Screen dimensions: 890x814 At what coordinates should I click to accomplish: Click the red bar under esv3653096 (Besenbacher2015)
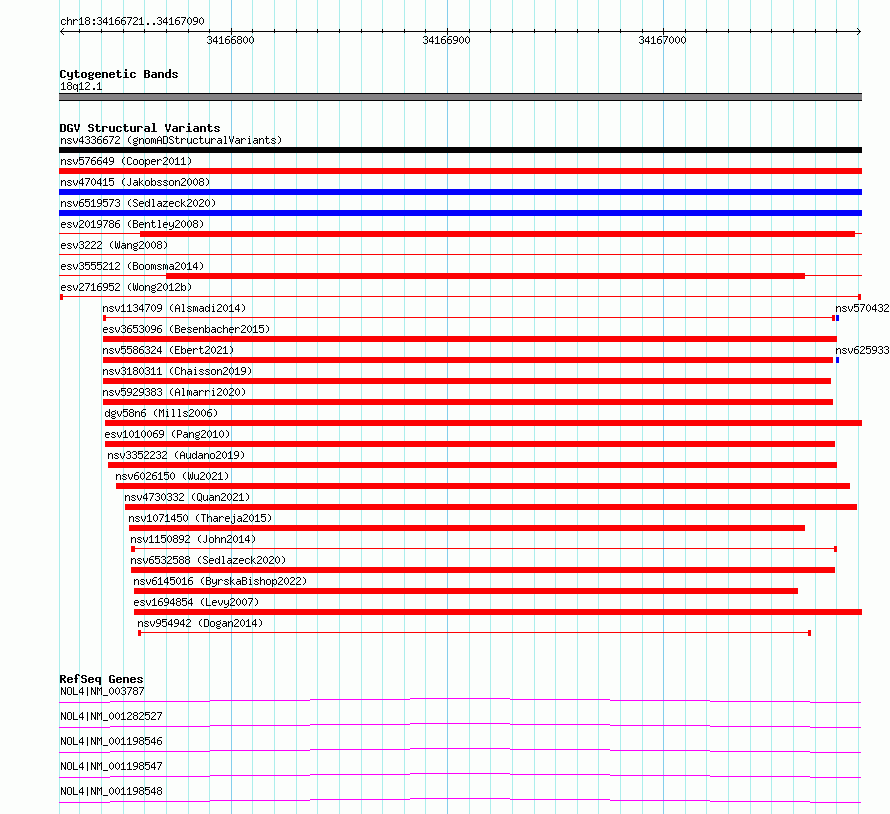coord(469,339)
